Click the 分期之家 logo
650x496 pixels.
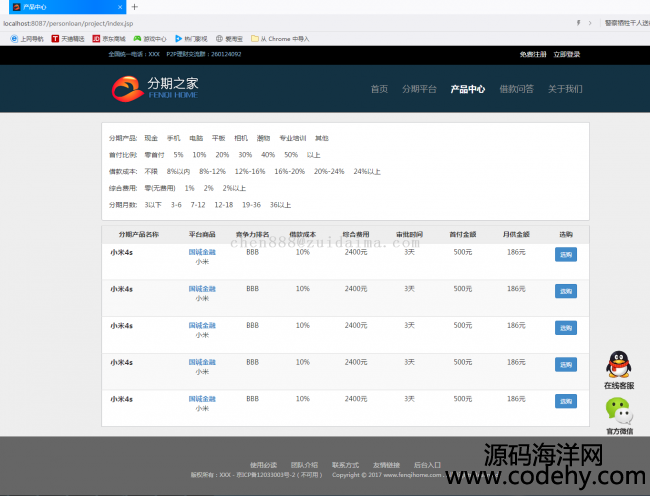155,89
